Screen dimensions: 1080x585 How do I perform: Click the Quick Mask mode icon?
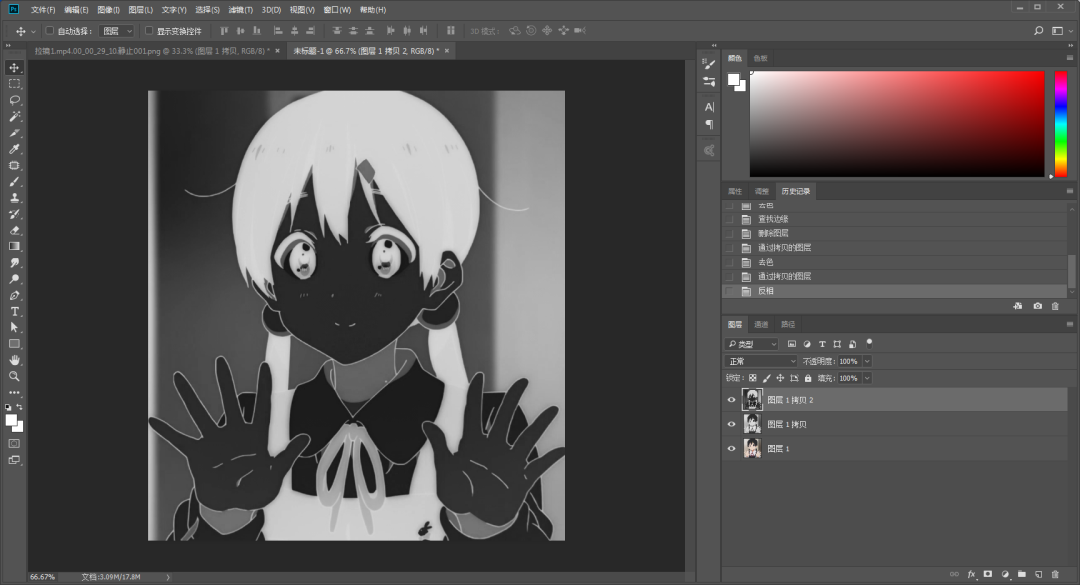(14, 444)
